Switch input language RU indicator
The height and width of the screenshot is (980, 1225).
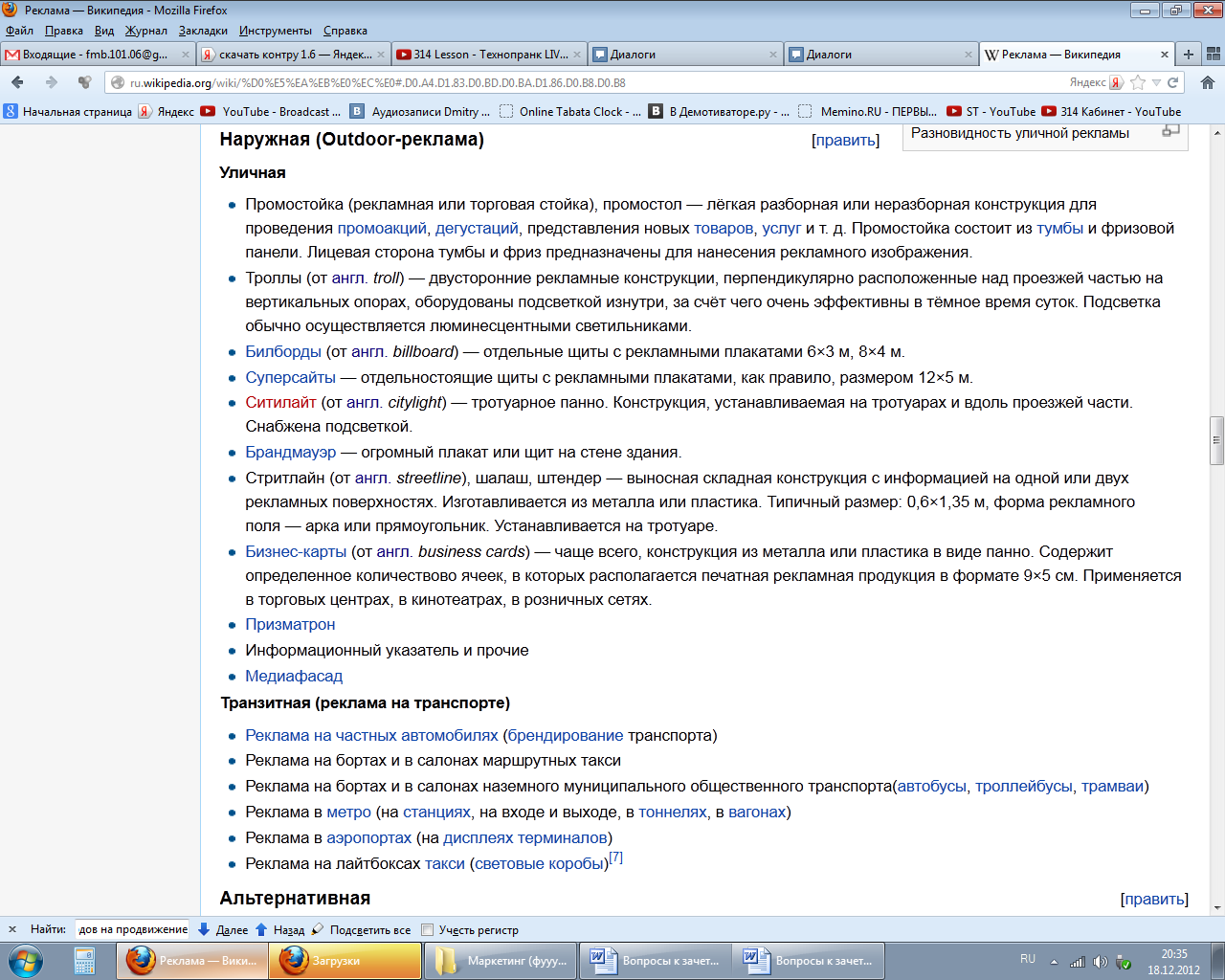tap(1028, 959)
